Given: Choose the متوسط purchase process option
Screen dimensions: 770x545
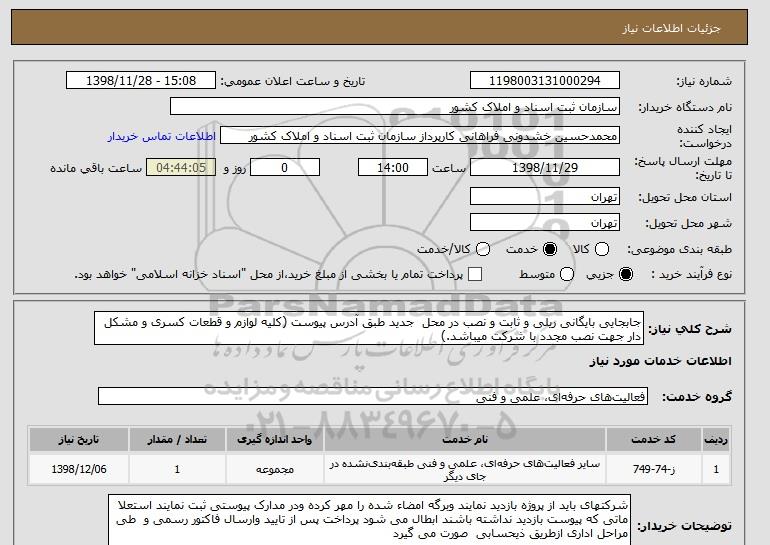Looking at the screenshot, I should (567, 274).
